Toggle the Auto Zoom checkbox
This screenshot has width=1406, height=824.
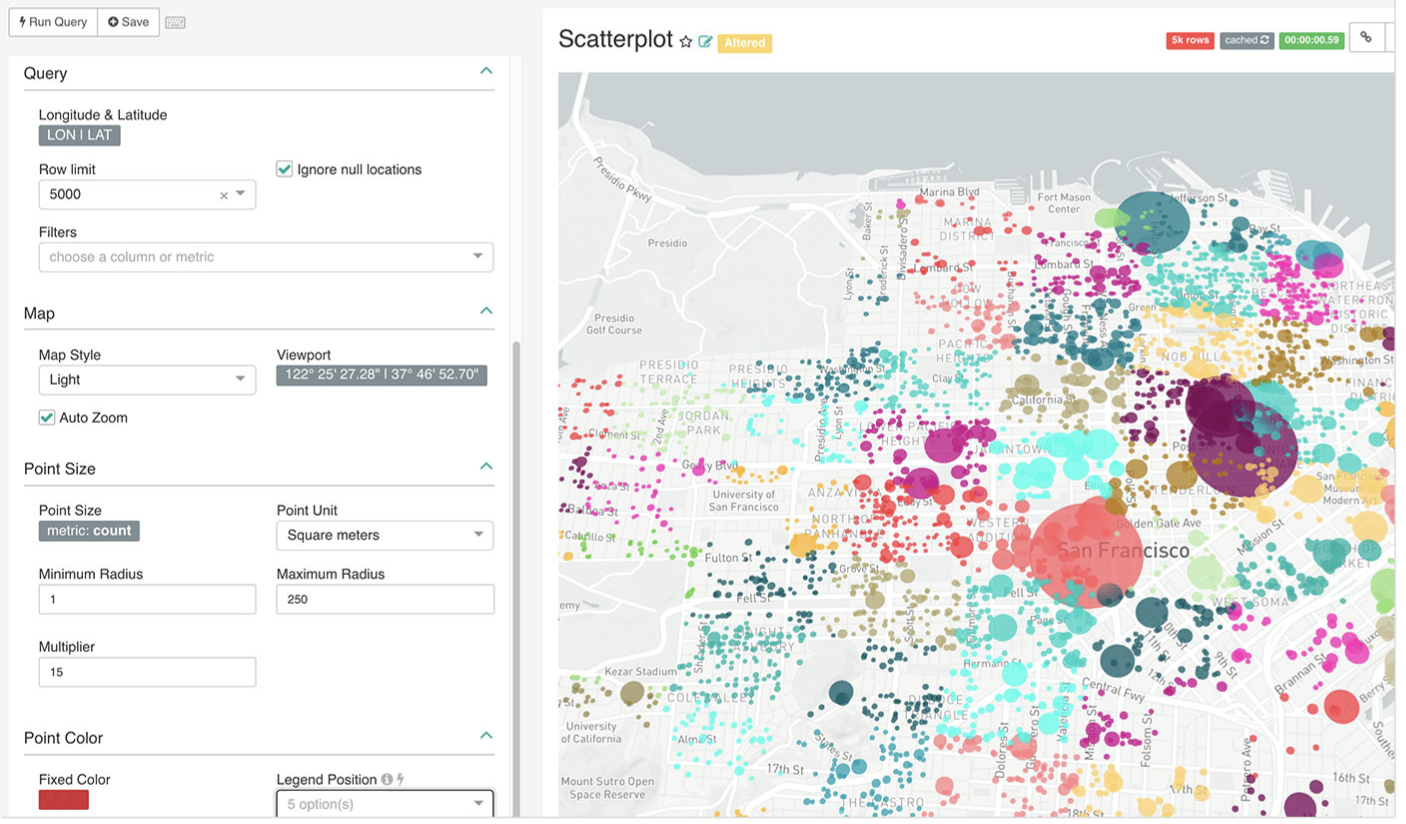[47, 418]
